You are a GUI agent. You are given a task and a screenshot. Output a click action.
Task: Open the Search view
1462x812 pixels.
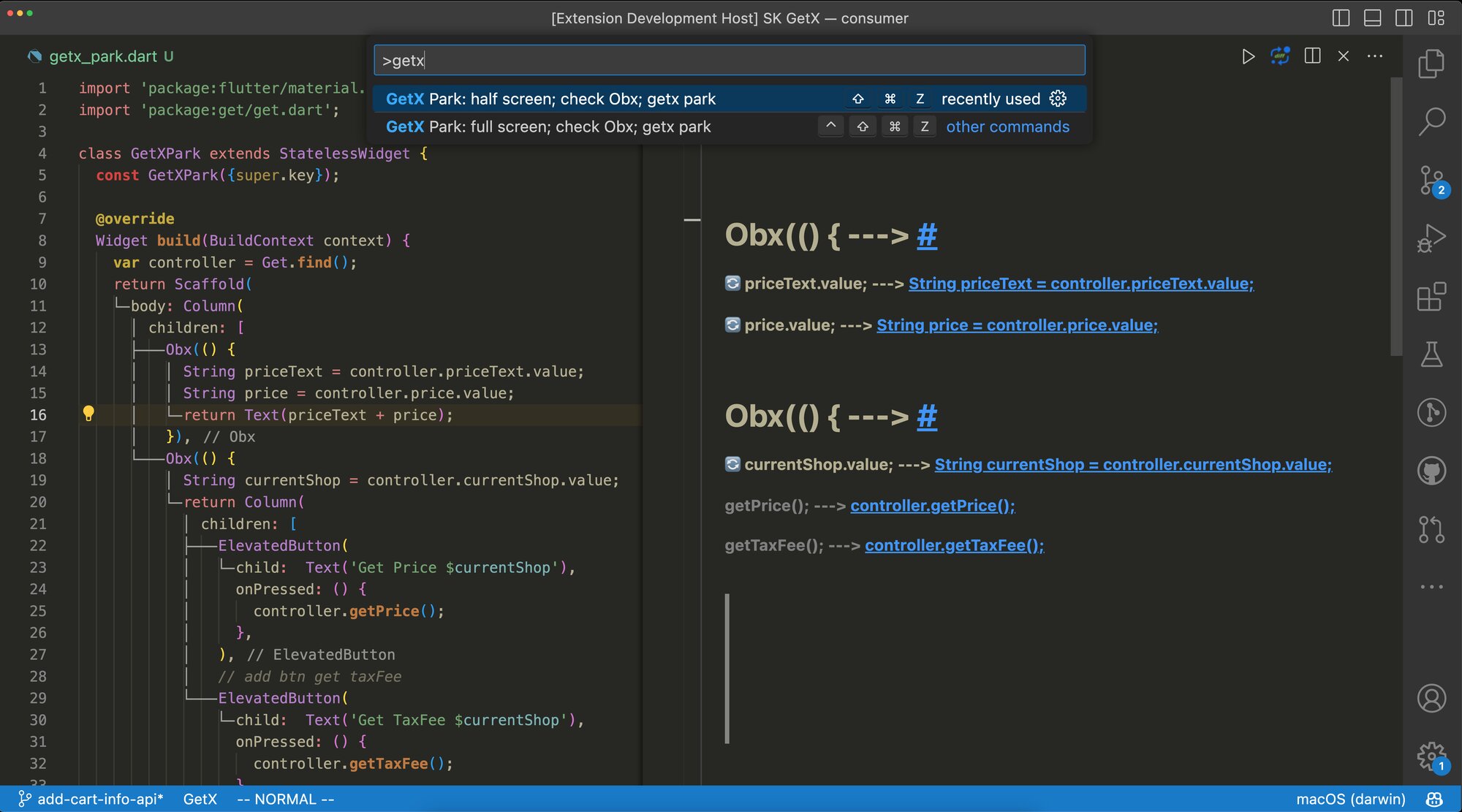(x=1431, y=121)
